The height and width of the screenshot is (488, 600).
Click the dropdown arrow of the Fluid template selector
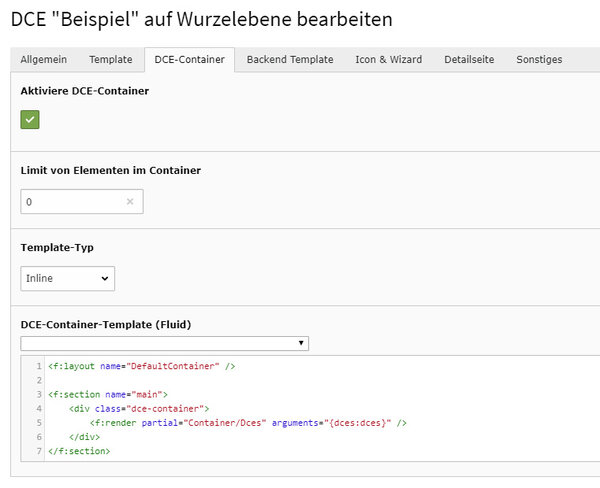pos(301,343)
